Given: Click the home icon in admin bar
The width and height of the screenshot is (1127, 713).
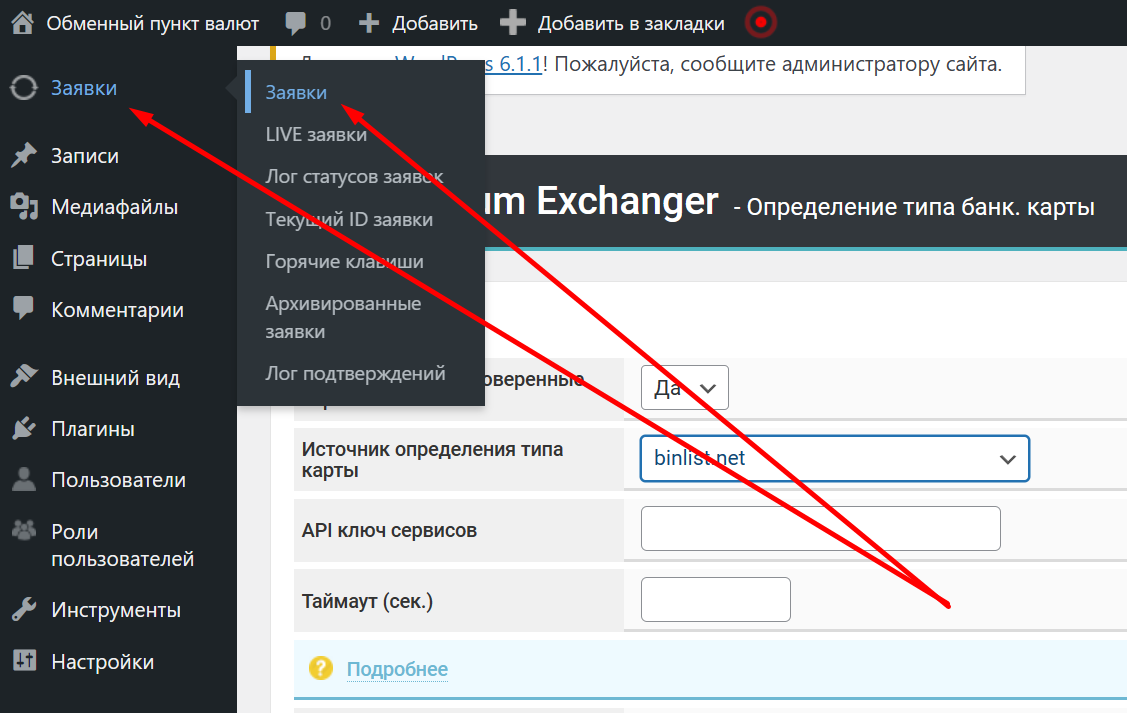Looking at the screenshot, I should pyautogui.click(x=23, y=22).
